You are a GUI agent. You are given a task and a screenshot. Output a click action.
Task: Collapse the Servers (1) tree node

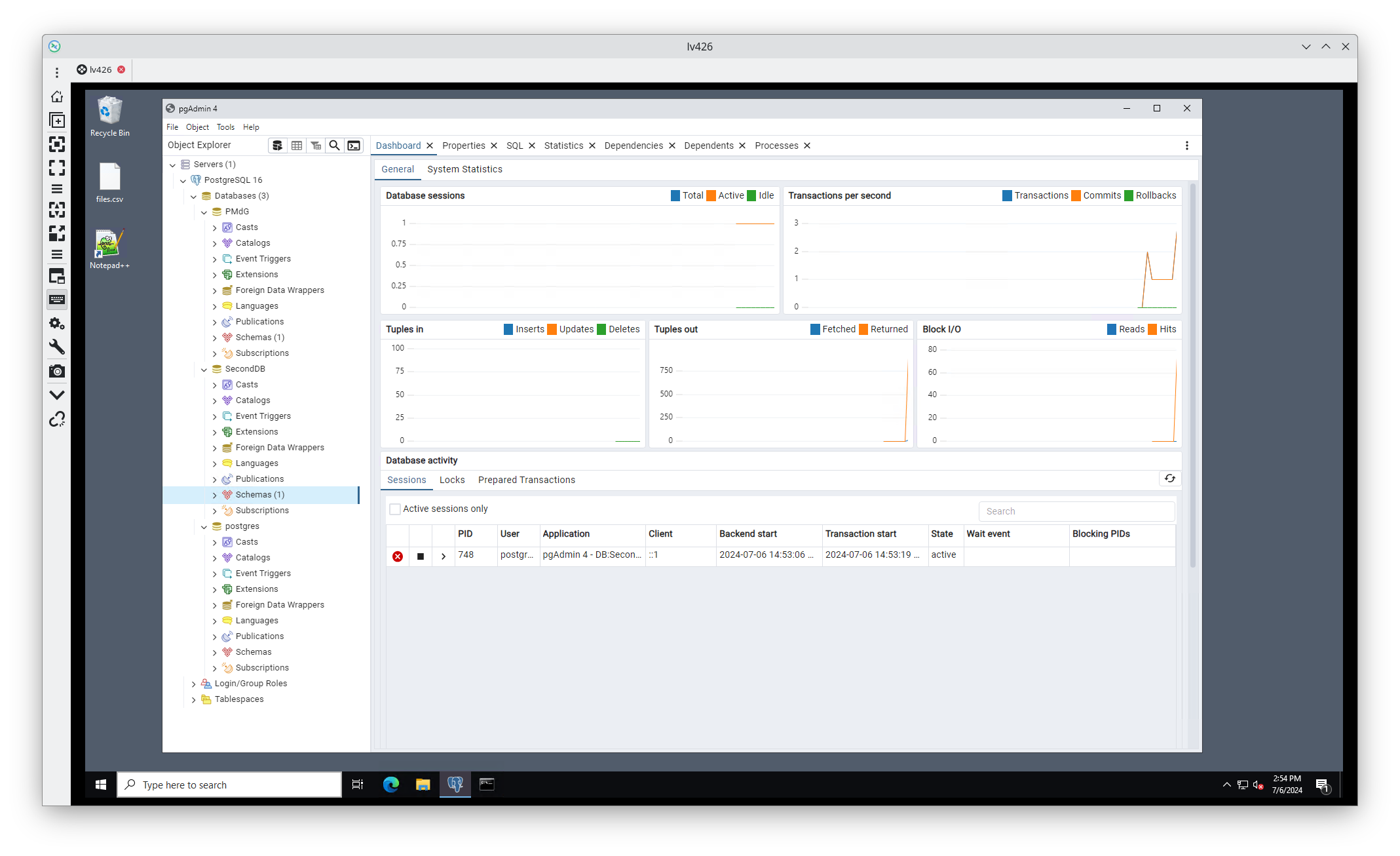[x=172, y=165]
